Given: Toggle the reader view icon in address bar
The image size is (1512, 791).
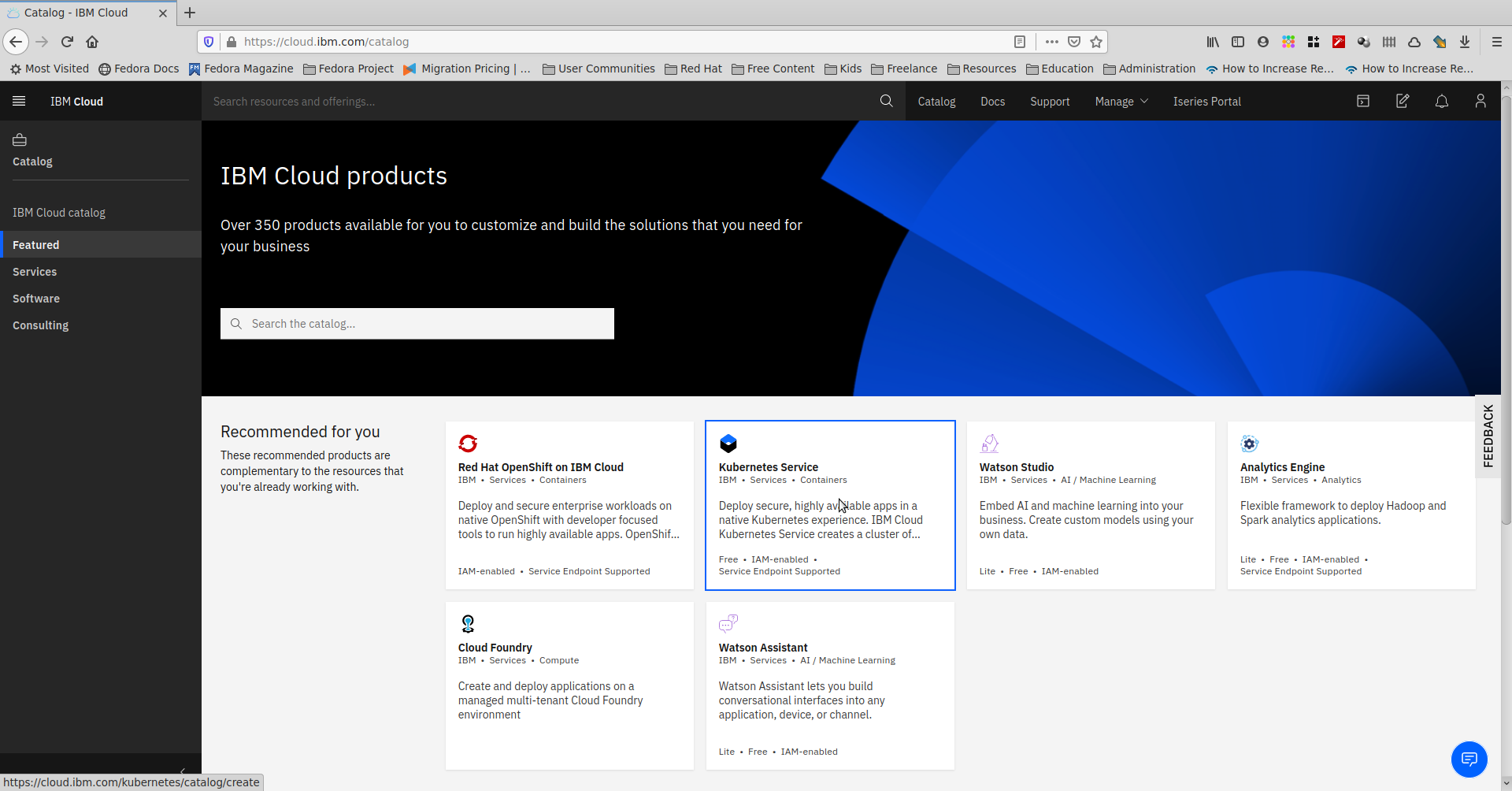Looking at the screenshot, I should click(1020, 42).
